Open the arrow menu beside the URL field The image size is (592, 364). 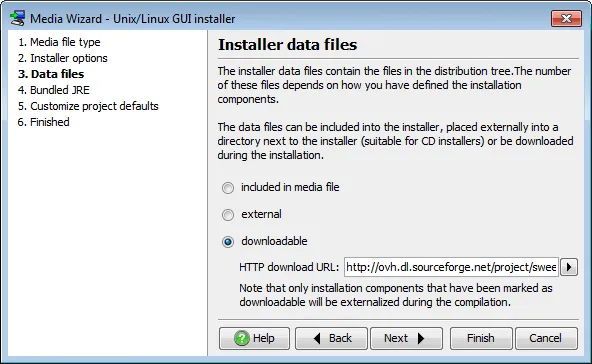click(569, 267)
